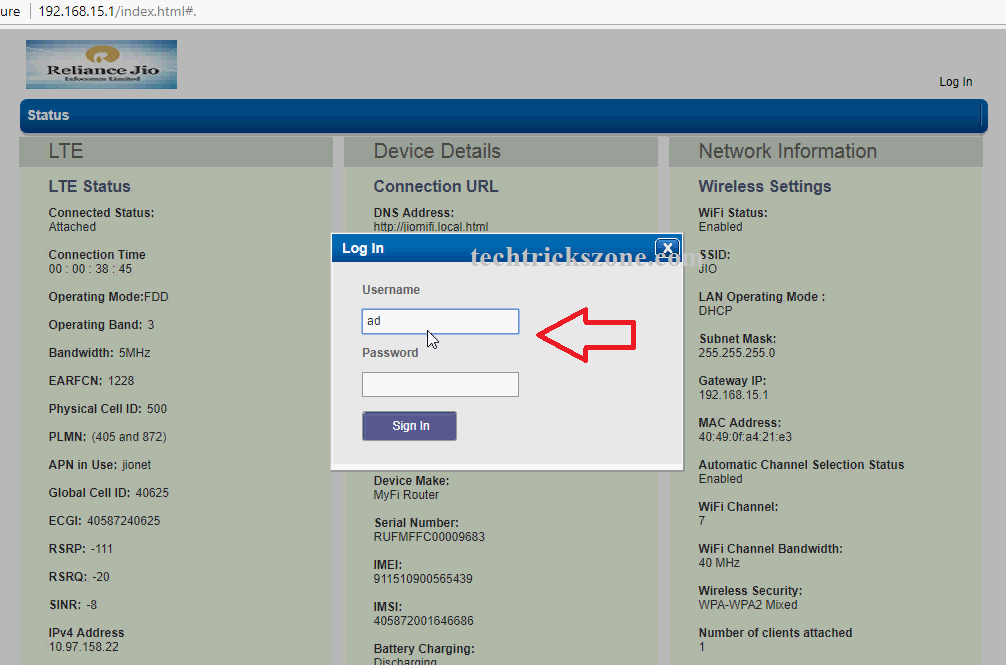The width and height of the screenshot is (1006, 665).
Task: Click the Connection URL heading
Action: (x=435, y=187)
